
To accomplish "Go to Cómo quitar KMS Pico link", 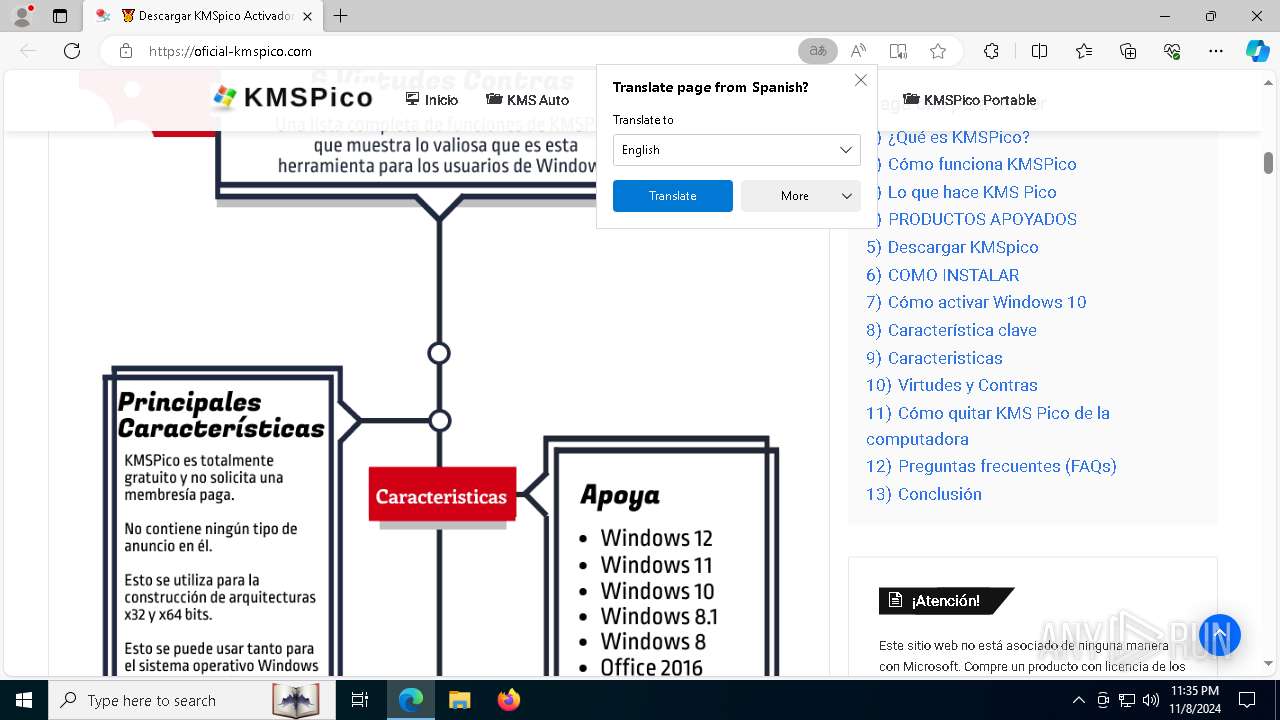I will coord(988,426).
